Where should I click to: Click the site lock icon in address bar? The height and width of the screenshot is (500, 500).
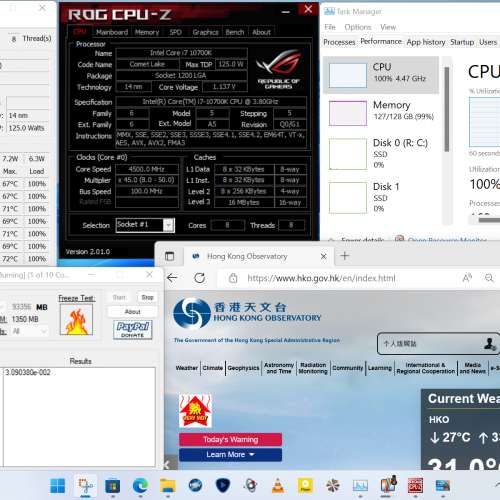coord(233,278)
